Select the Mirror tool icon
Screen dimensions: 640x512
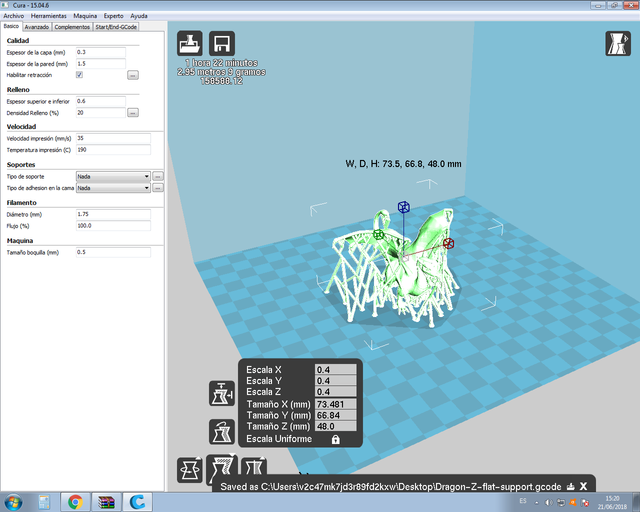(254, 467)
